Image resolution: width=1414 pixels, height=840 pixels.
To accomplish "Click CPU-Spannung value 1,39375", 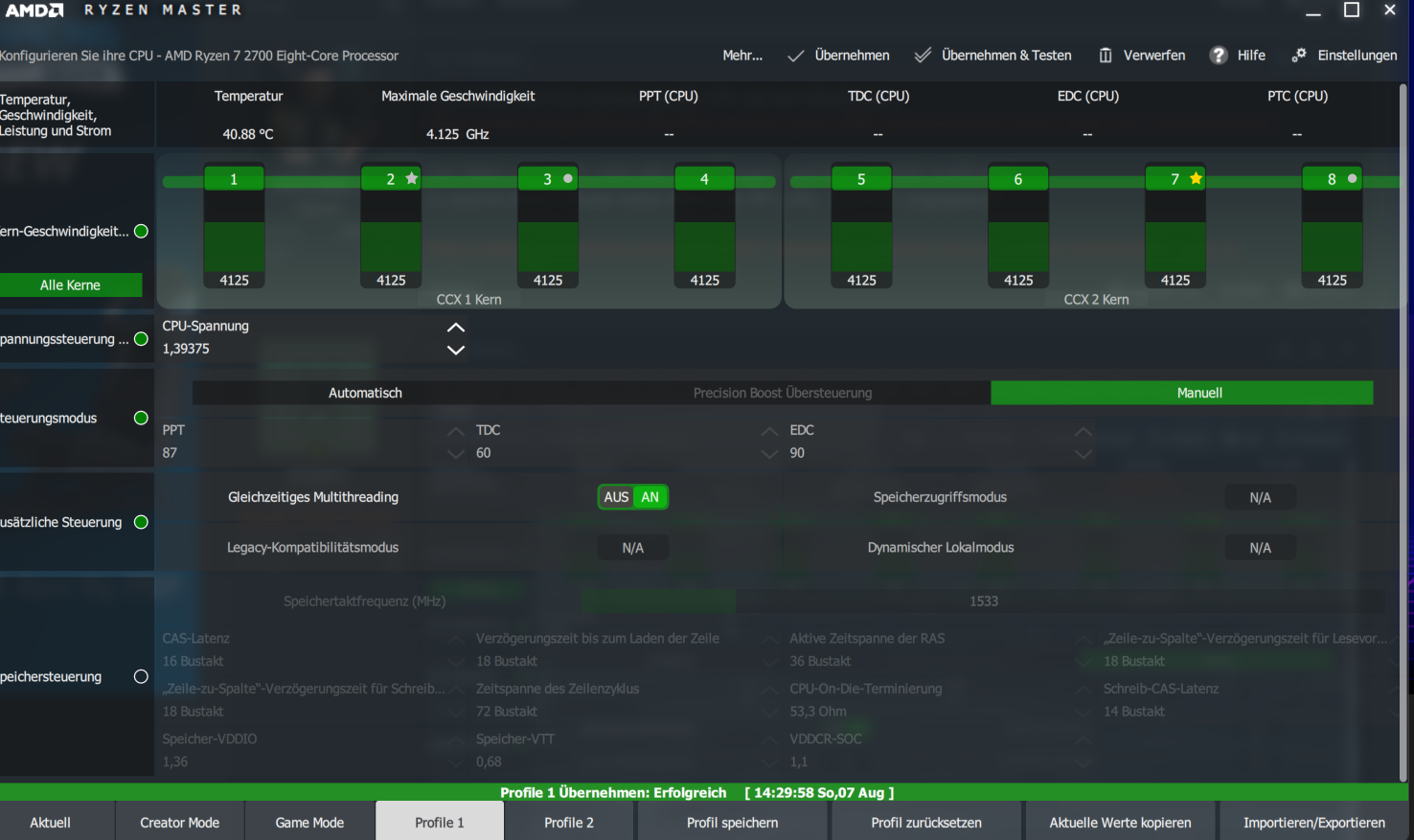I will pyautogui.click(x=186, y=349).
